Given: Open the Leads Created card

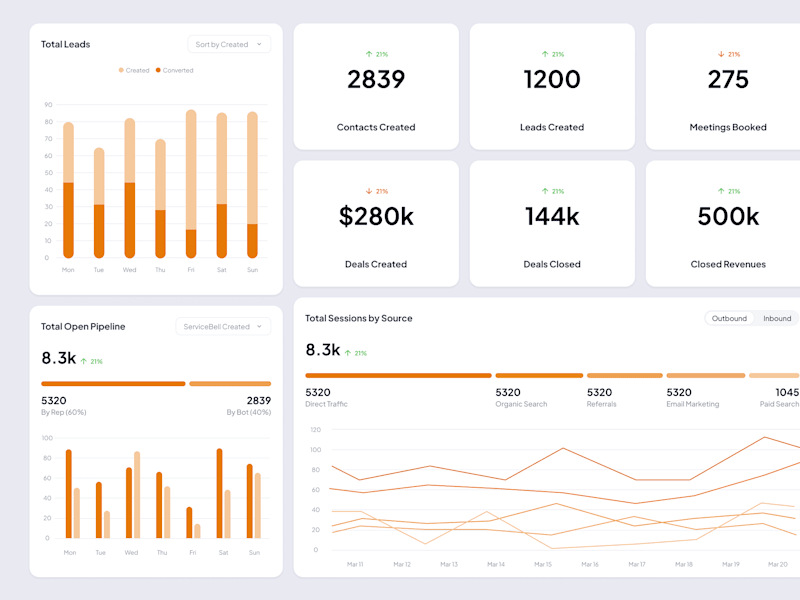Looking at the screenshot, I should point(552,87).
